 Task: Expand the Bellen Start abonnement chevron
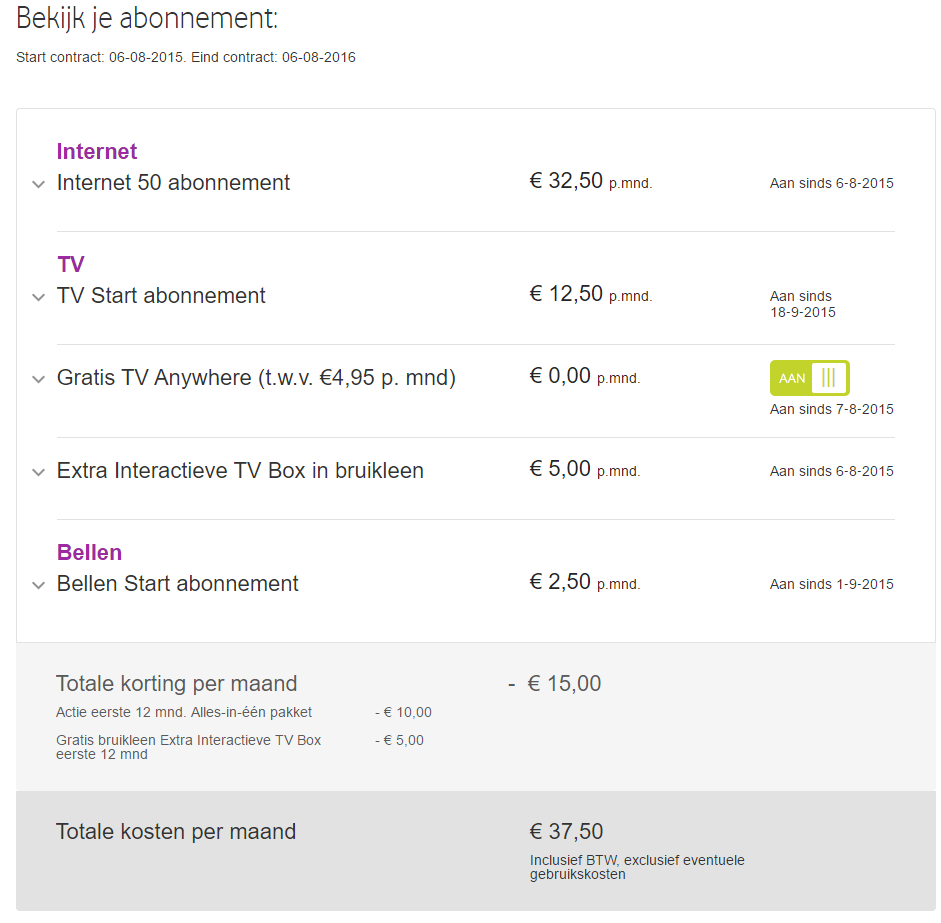pos(39,585)
